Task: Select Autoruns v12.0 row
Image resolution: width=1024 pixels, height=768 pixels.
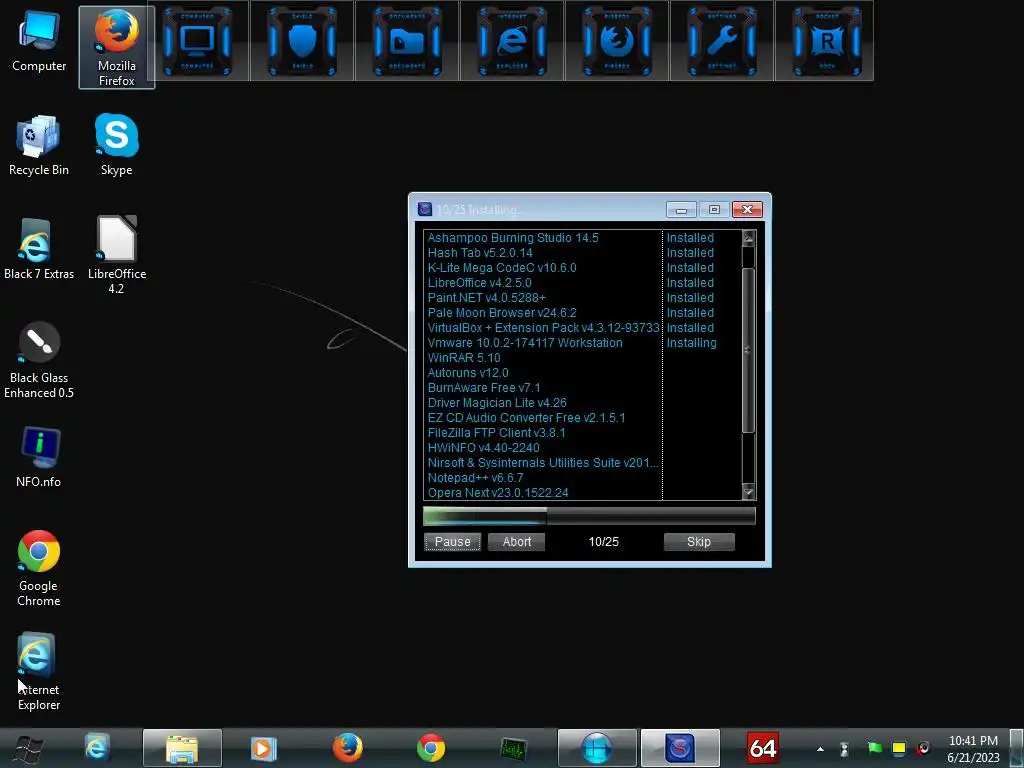Action: tap(468, 373)
